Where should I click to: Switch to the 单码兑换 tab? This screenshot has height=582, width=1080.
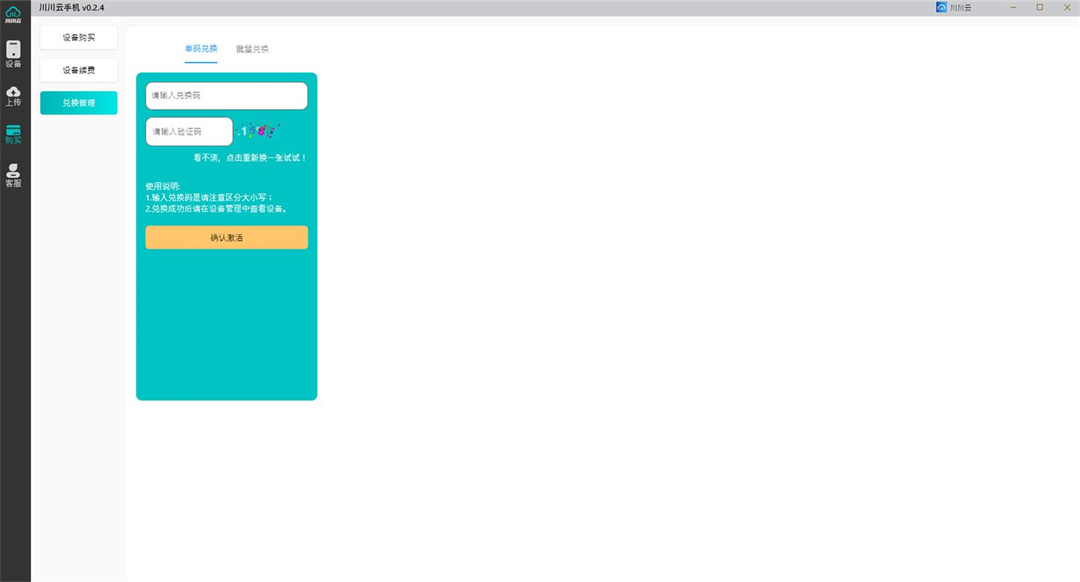tap(200, 48)
